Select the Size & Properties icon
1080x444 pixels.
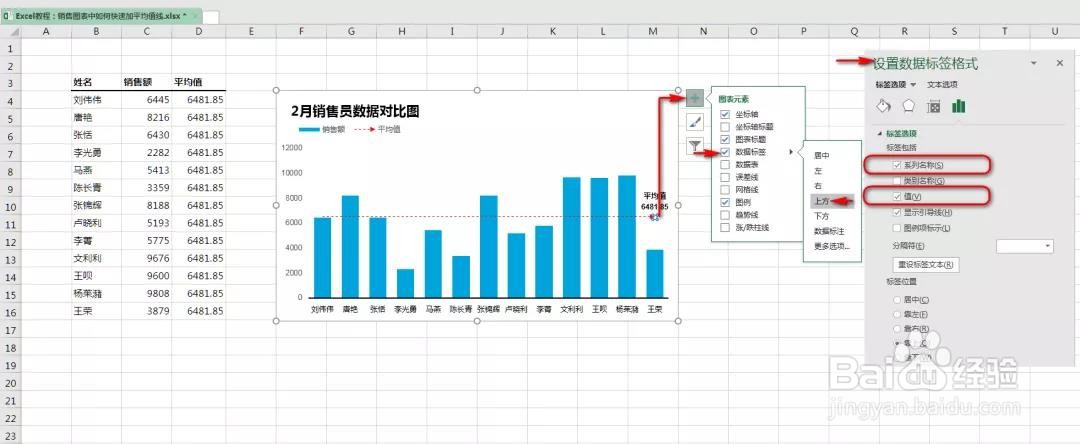pyautogui.click(x=934, y=106)
